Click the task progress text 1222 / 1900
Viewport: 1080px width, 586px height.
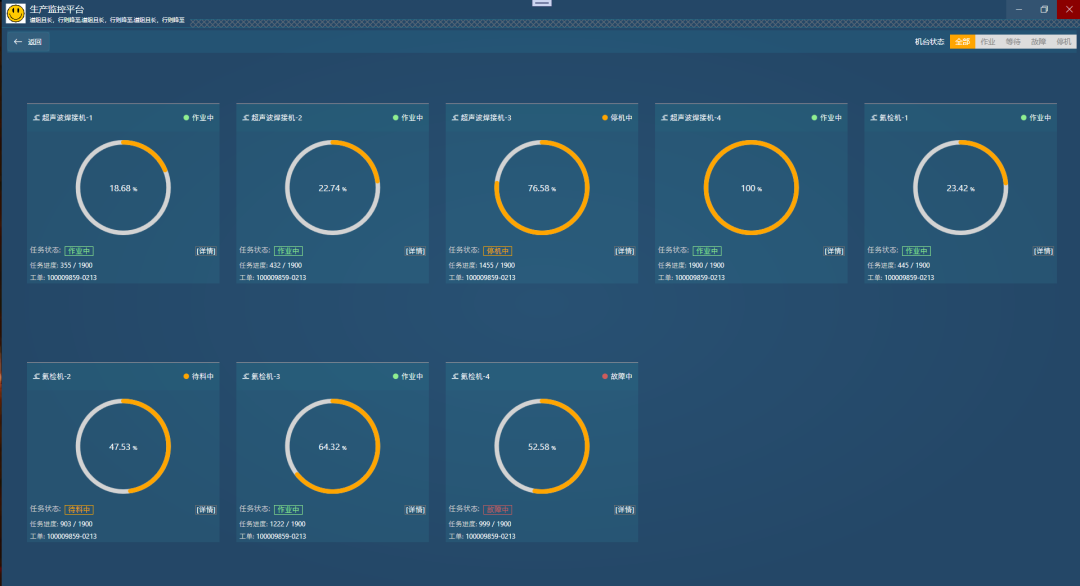(x=287, y=524)
